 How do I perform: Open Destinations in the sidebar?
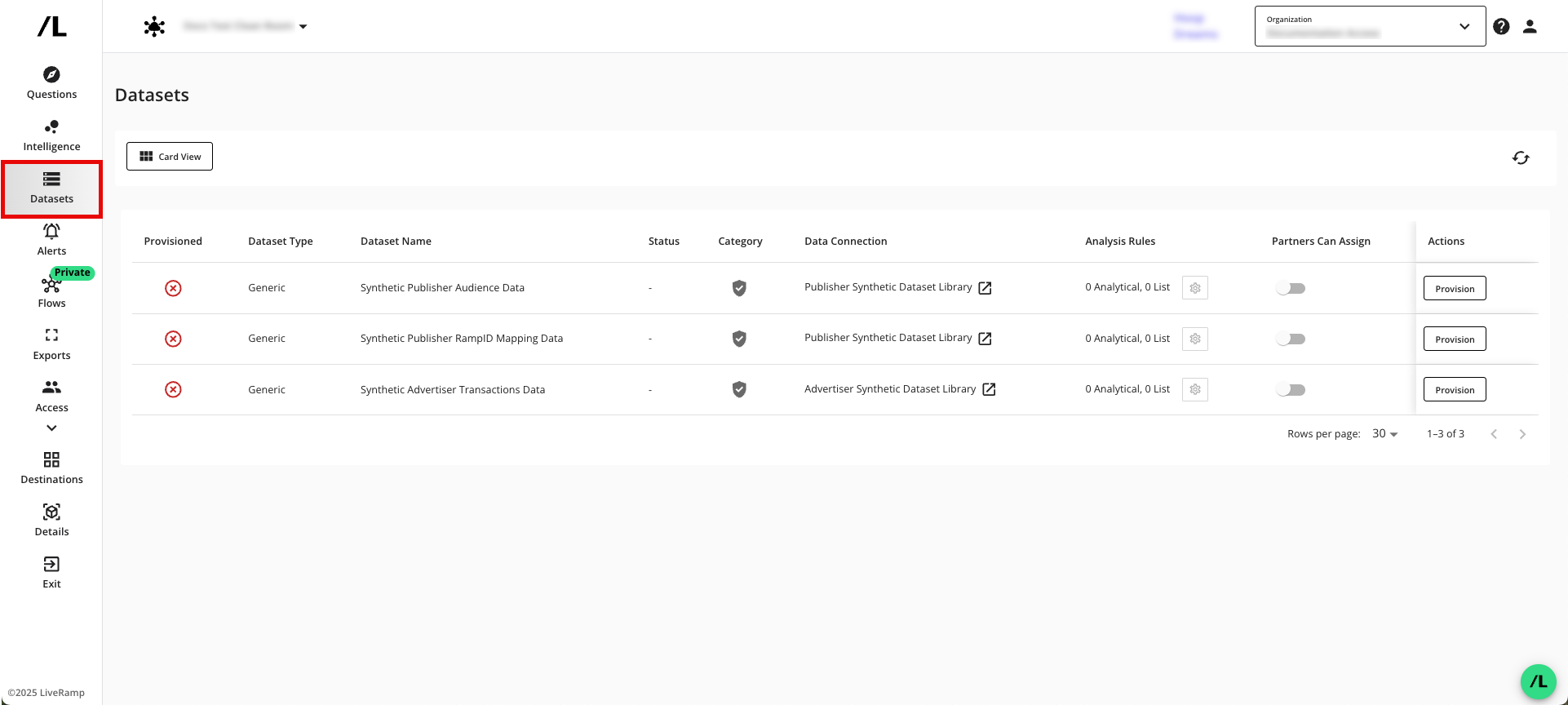point(51,468)
